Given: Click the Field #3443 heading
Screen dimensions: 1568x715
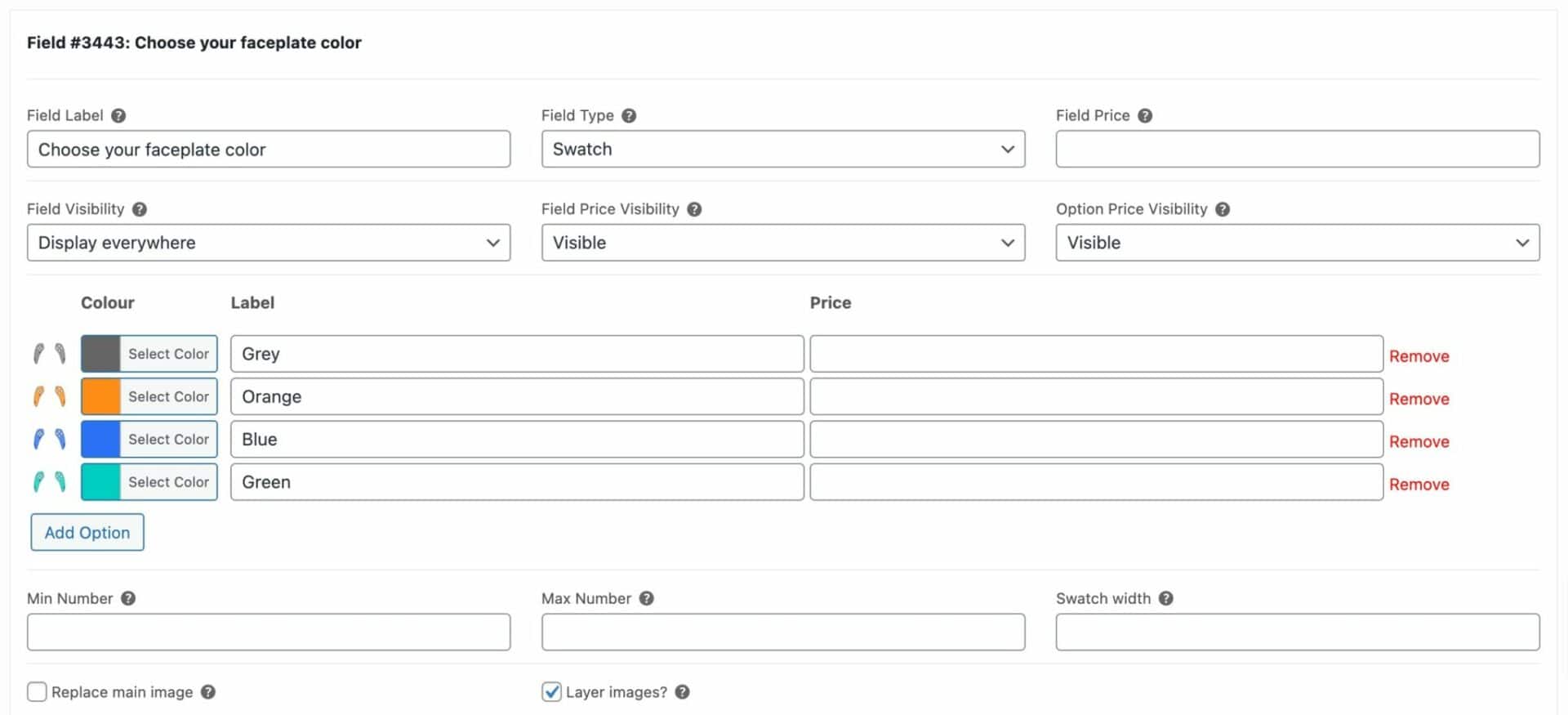Looking at the screenshot, I should click(194, 42).
